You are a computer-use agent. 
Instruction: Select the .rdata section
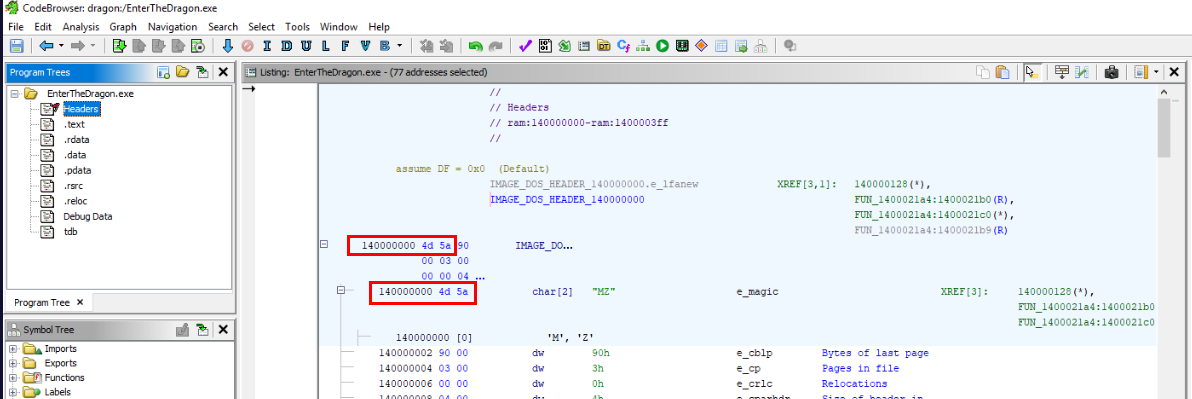tap(77, 140)
